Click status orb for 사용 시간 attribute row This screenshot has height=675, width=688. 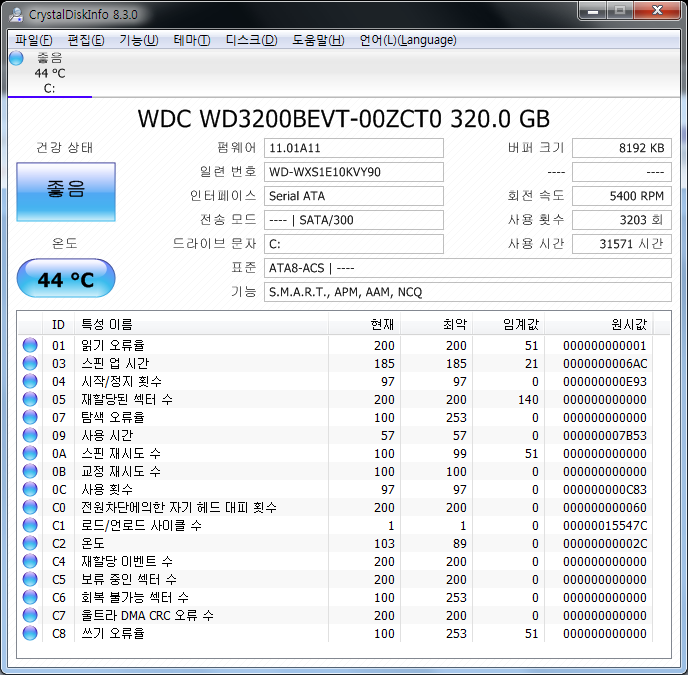[30, 436]
